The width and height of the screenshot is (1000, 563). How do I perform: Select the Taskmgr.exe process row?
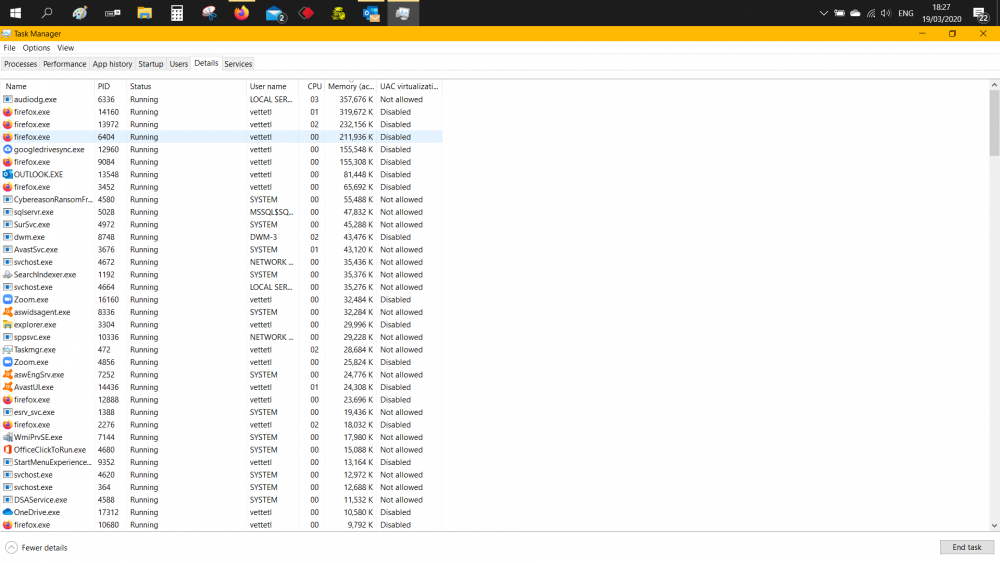pyautogui.click(x=221, y=349)
